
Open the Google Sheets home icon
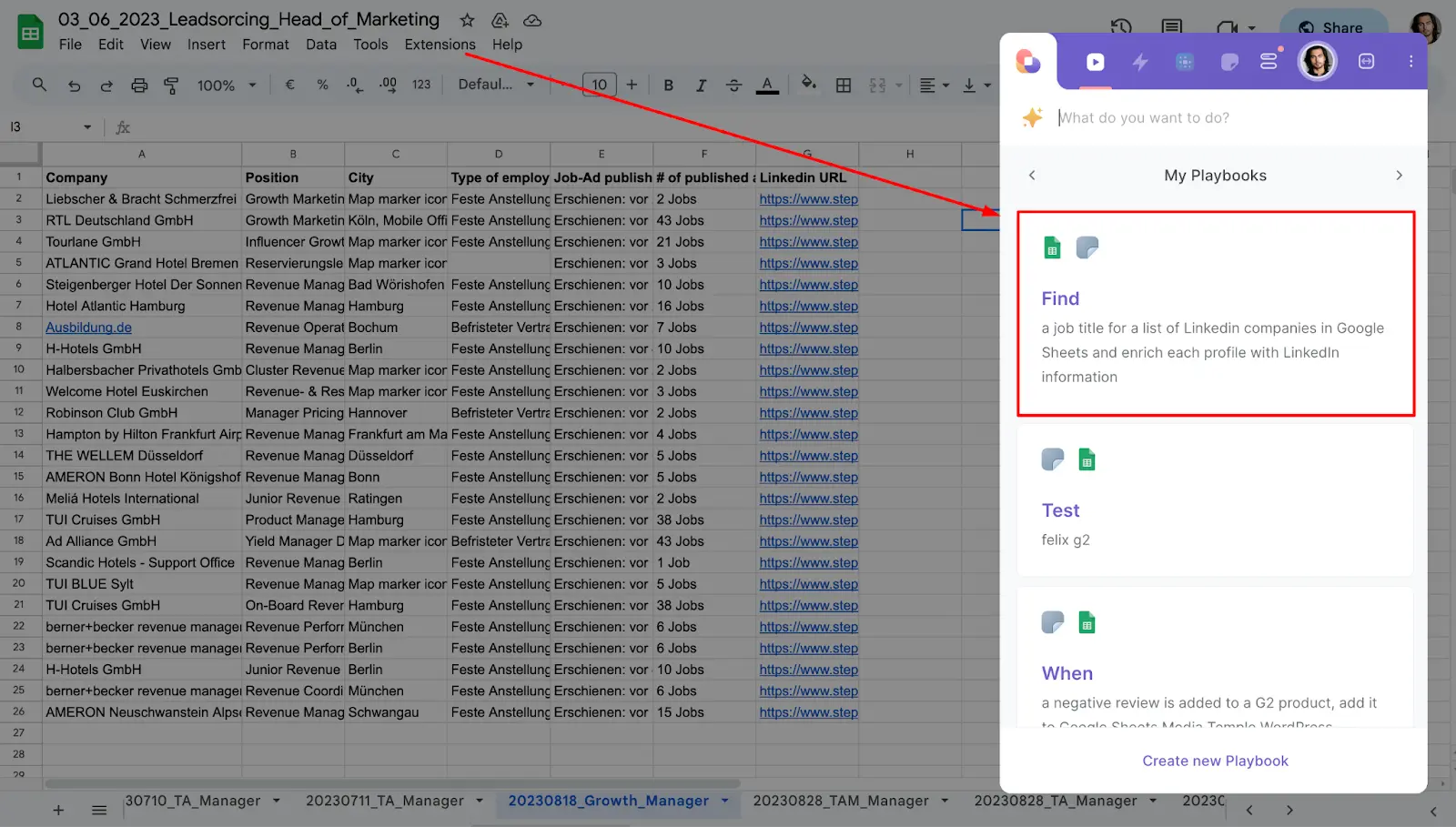(x=30, y=33)
